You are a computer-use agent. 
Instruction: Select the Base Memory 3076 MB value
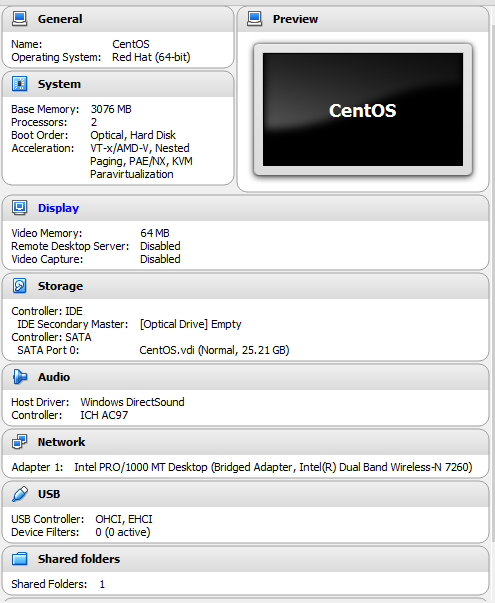click(x=111, y=109)
